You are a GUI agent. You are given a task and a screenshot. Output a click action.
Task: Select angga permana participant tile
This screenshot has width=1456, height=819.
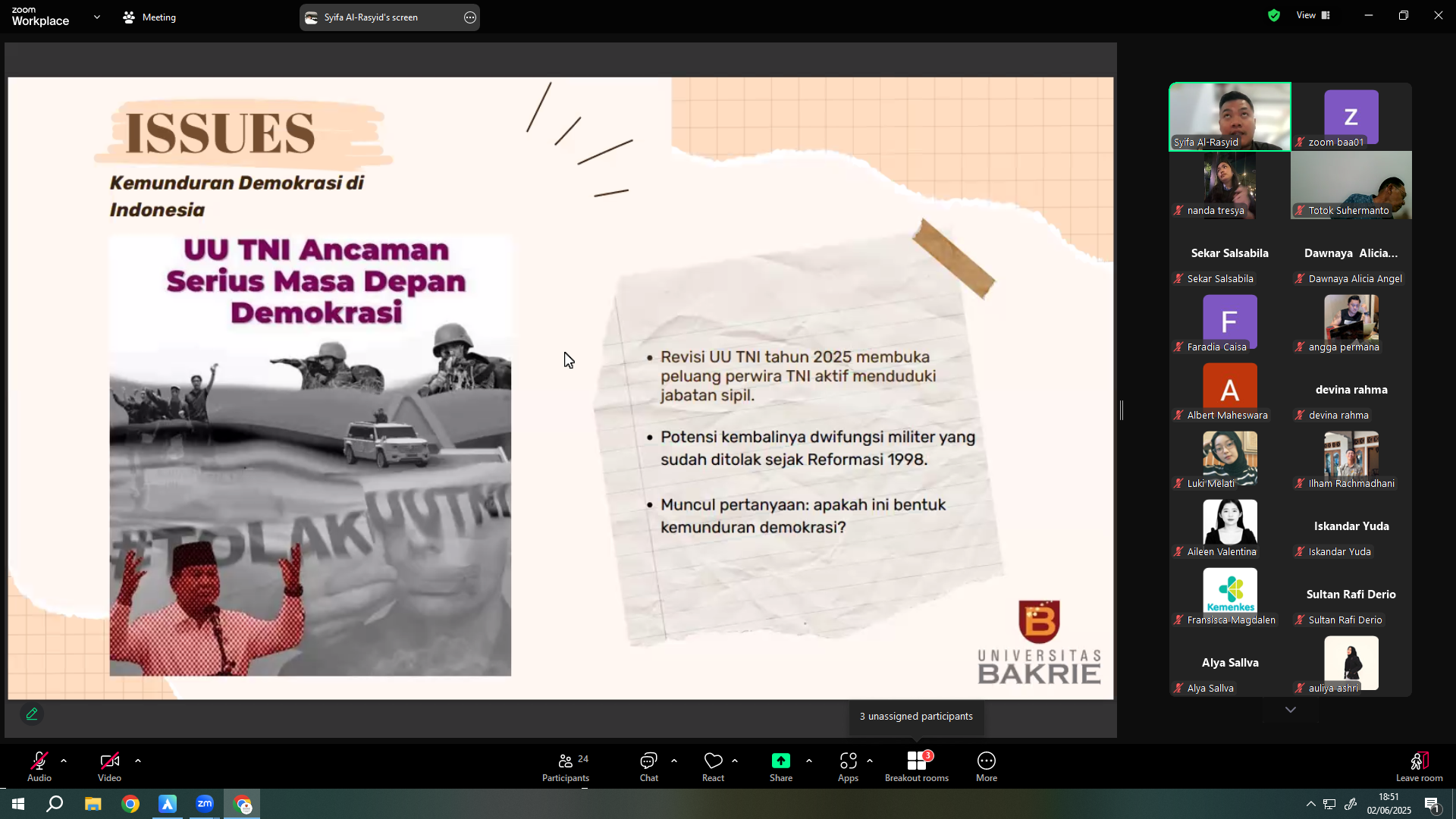(x=1351, y=322)
